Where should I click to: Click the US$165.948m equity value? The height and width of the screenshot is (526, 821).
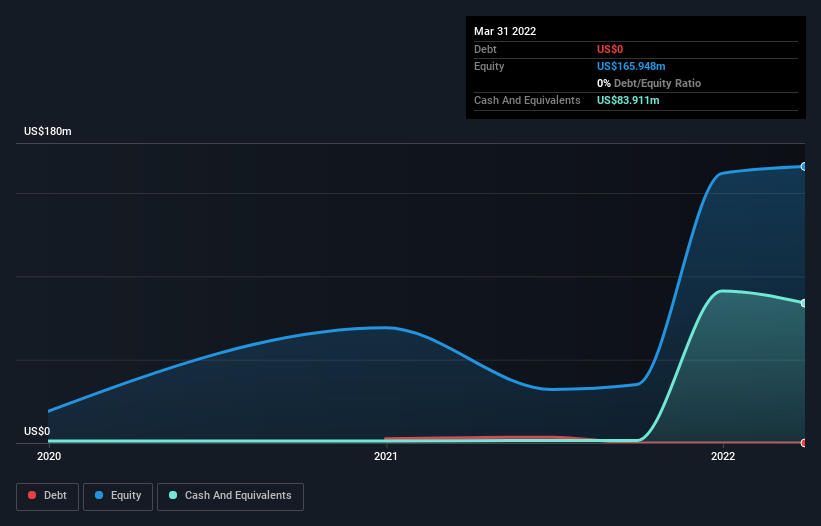[631, 66]
